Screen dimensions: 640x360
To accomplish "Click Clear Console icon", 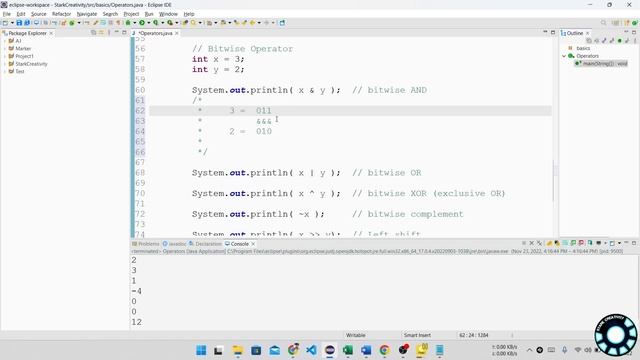I will point(549,243).
